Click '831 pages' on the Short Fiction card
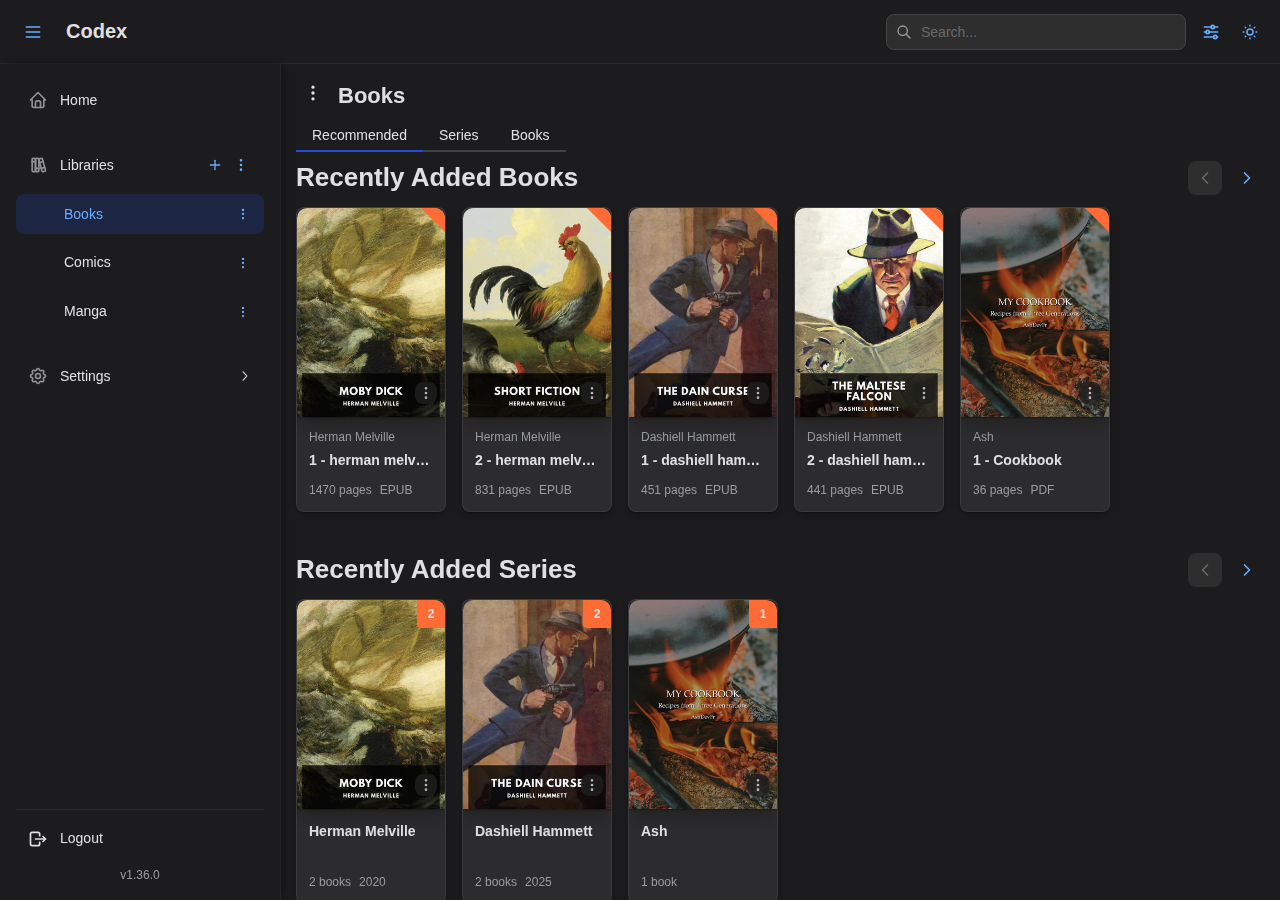 tap(503, 490)
